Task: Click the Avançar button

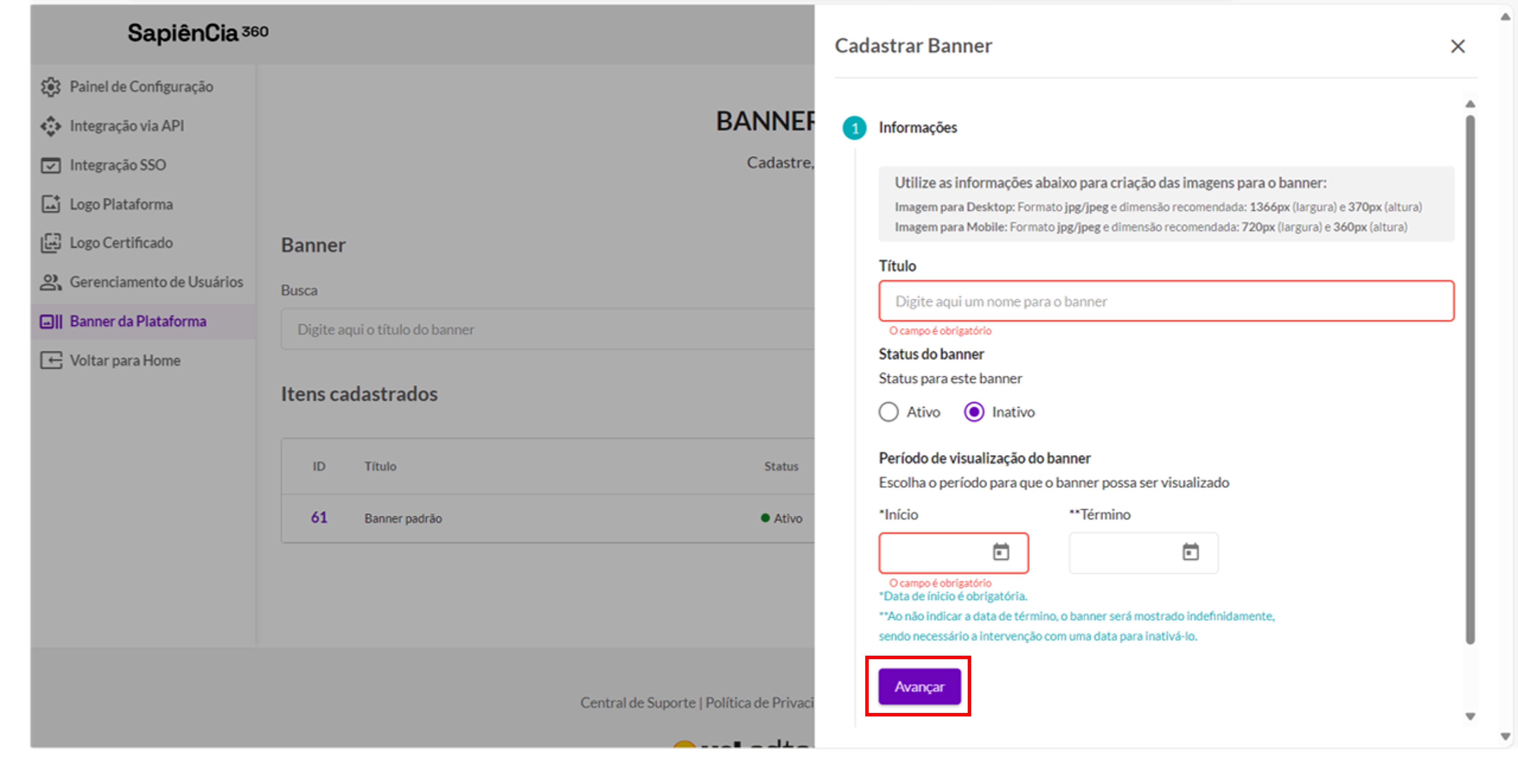Action: click(919, 687)
